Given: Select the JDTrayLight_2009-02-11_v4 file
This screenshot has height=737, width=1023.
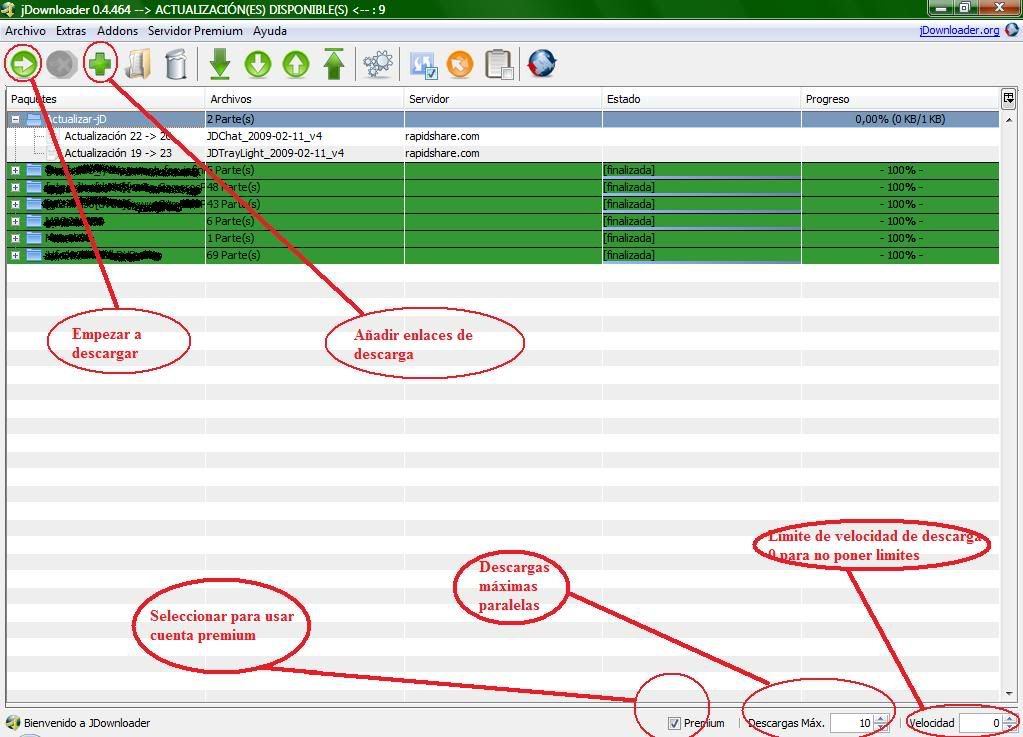Looking at the screenshot, I should point(275,153).
